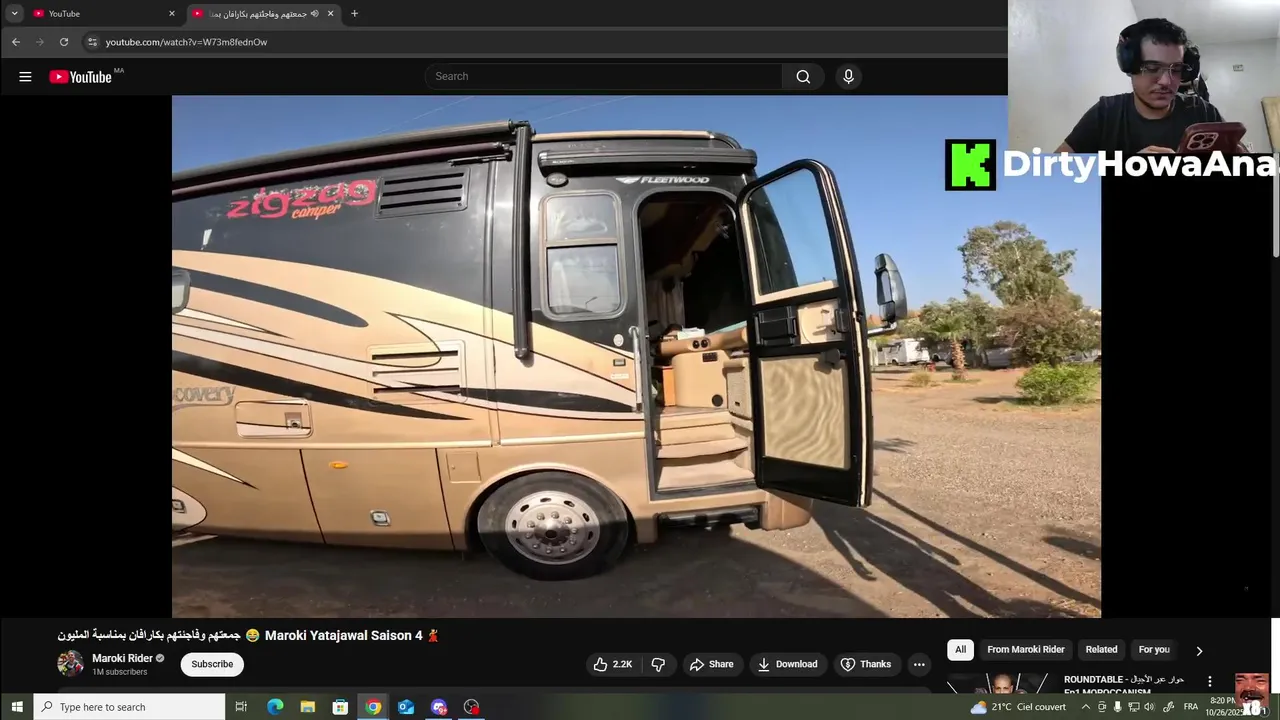This screenshot has height=720, width=1280.
Task: Click the video player to pause
Action: tap(636, 356)
